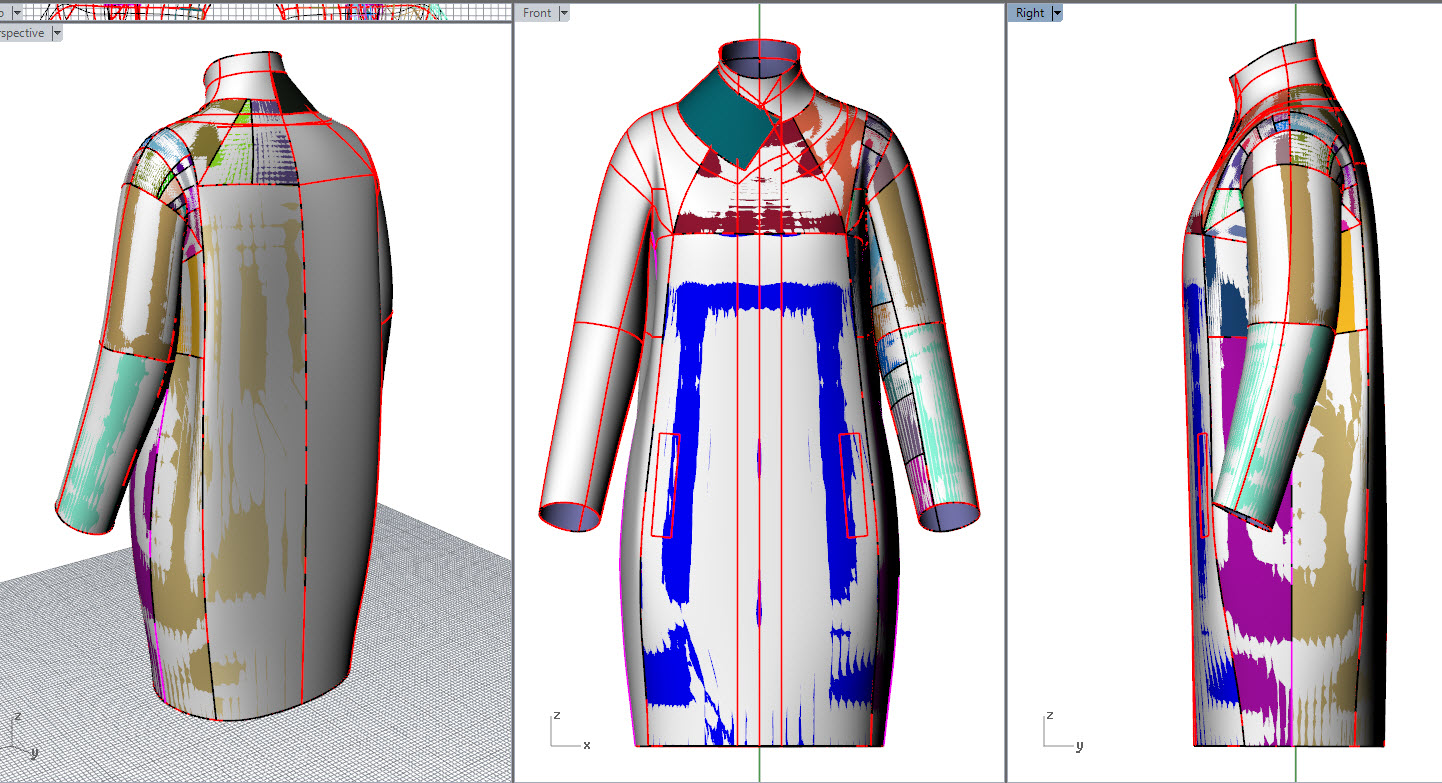
Task: Select the Perspective viewport title label
Action: click(22, 33)
